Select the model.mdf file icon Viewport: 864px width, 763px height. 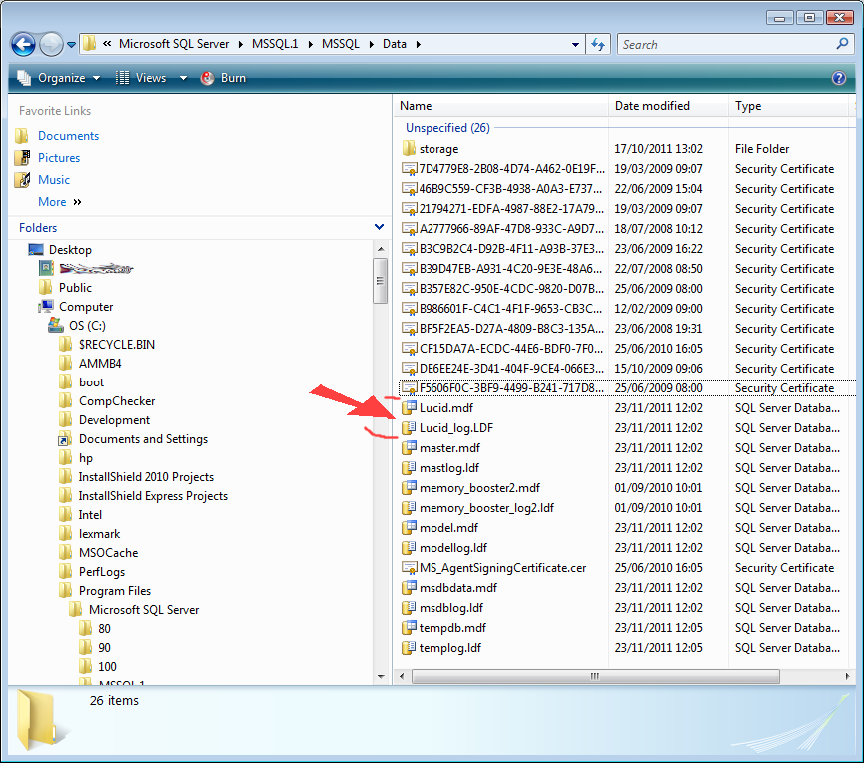point(409,528)
